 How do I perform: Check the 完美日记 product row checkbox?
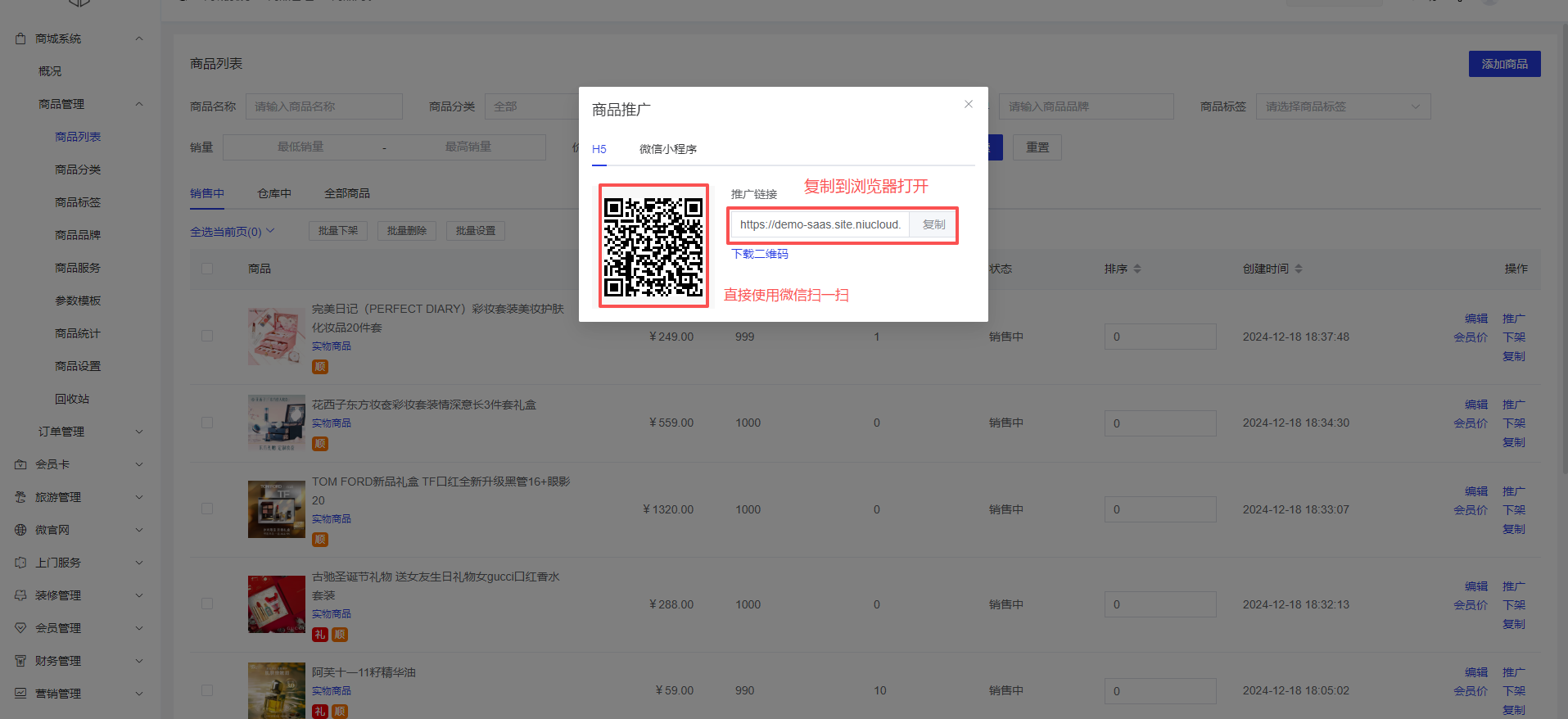[207, 336]
